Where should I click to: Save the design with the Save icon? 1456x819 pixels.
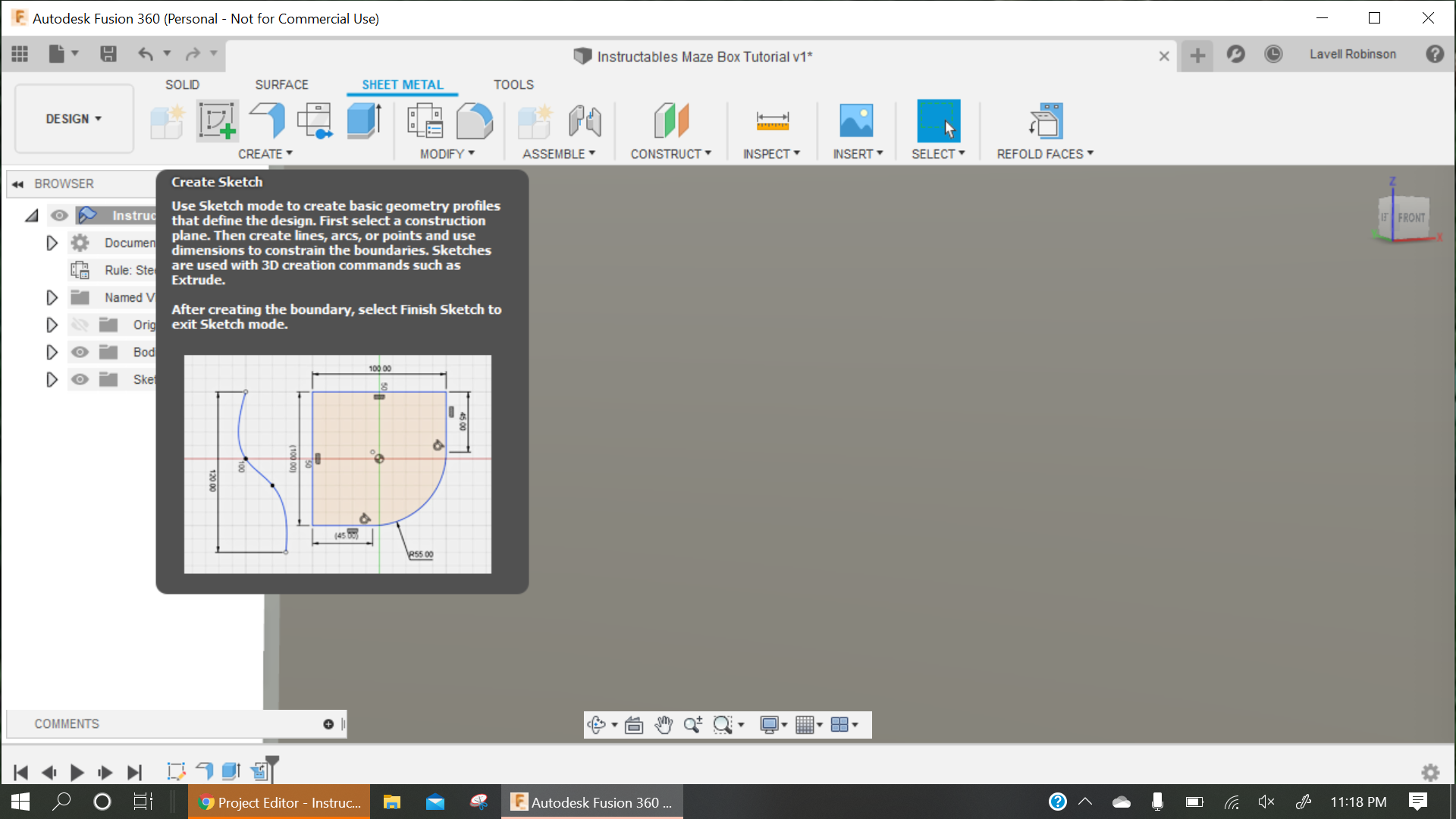(108, 54)
